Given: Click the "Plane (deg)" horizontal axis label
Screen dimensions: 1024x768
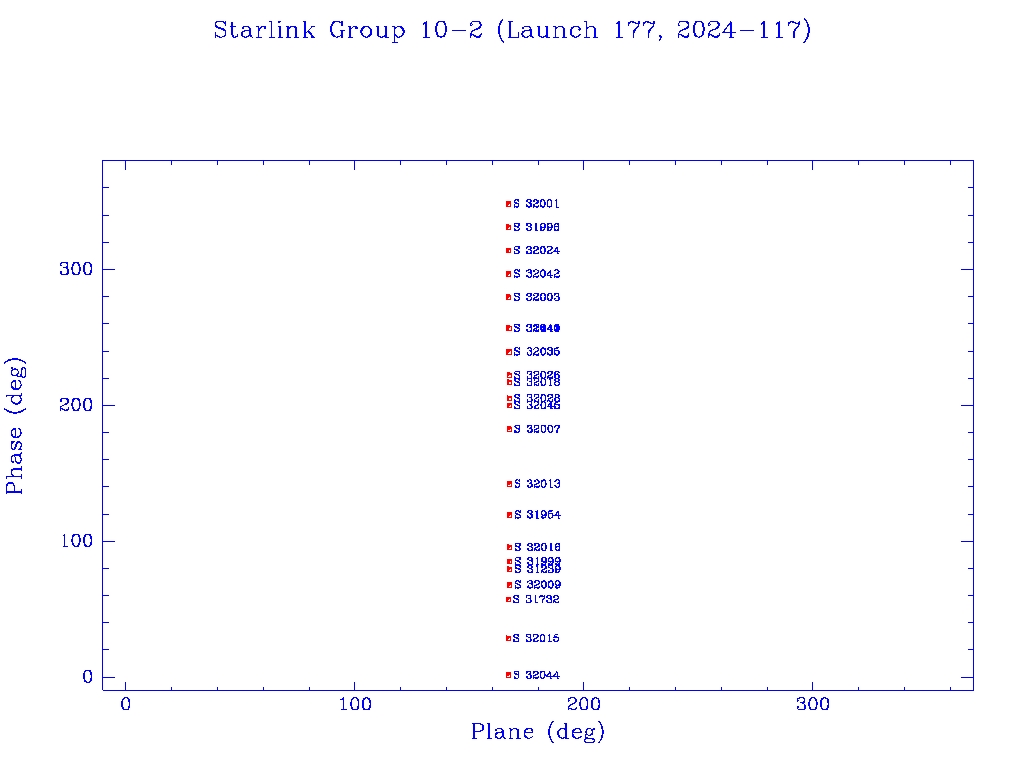Looking at the screenshot, I should point(538,731).
